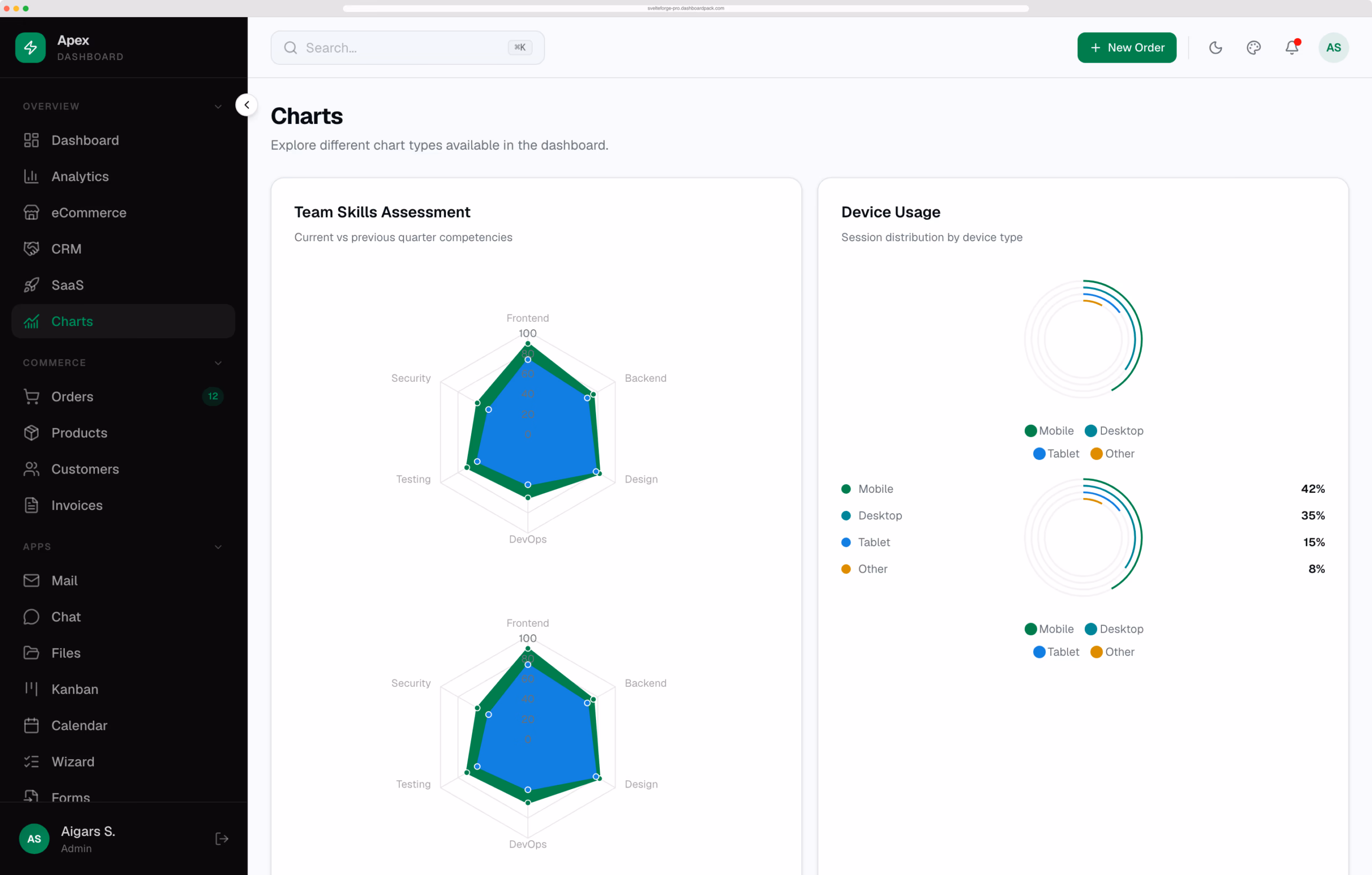
Task: Toggle Other series in lower donut legend
Action: (x=1112, y=652)
